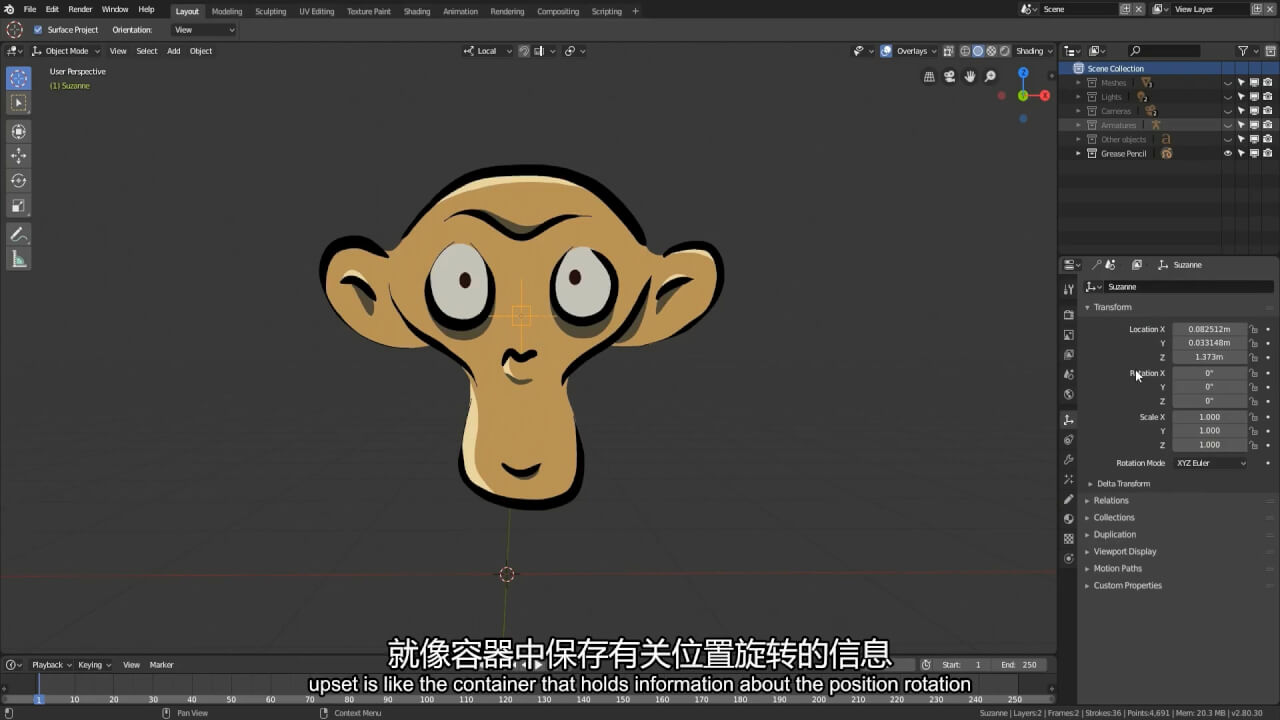Toggle the Surface Project checkbox
The width and height of the screenshot is (1280, 720).
coord(38,30)
